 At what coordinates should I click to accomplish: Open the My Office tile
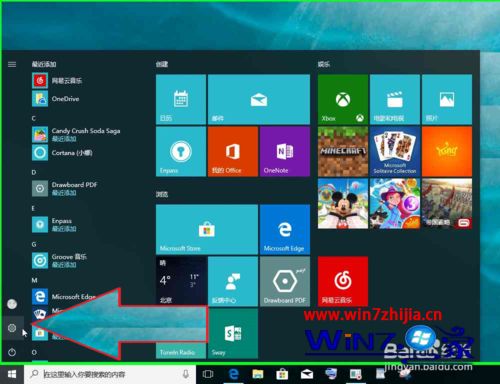(233, 151)
